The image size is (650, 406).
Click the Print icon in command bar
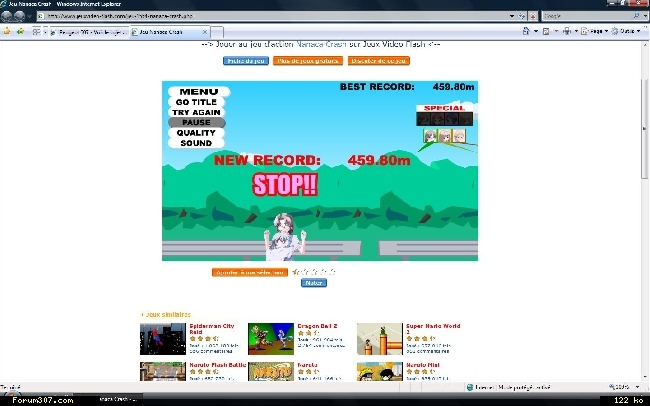(x=567, y=31)
